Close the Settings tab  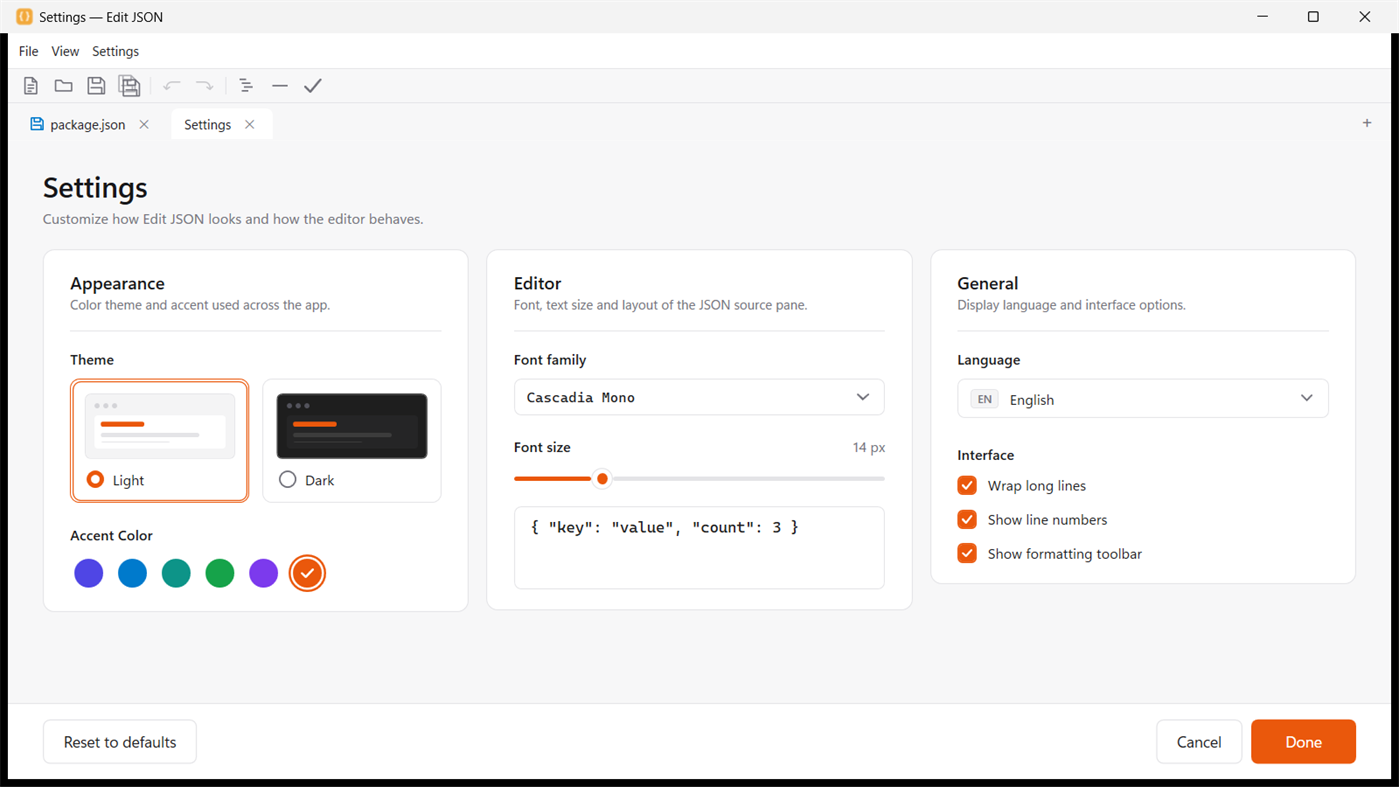coord(250,125)
